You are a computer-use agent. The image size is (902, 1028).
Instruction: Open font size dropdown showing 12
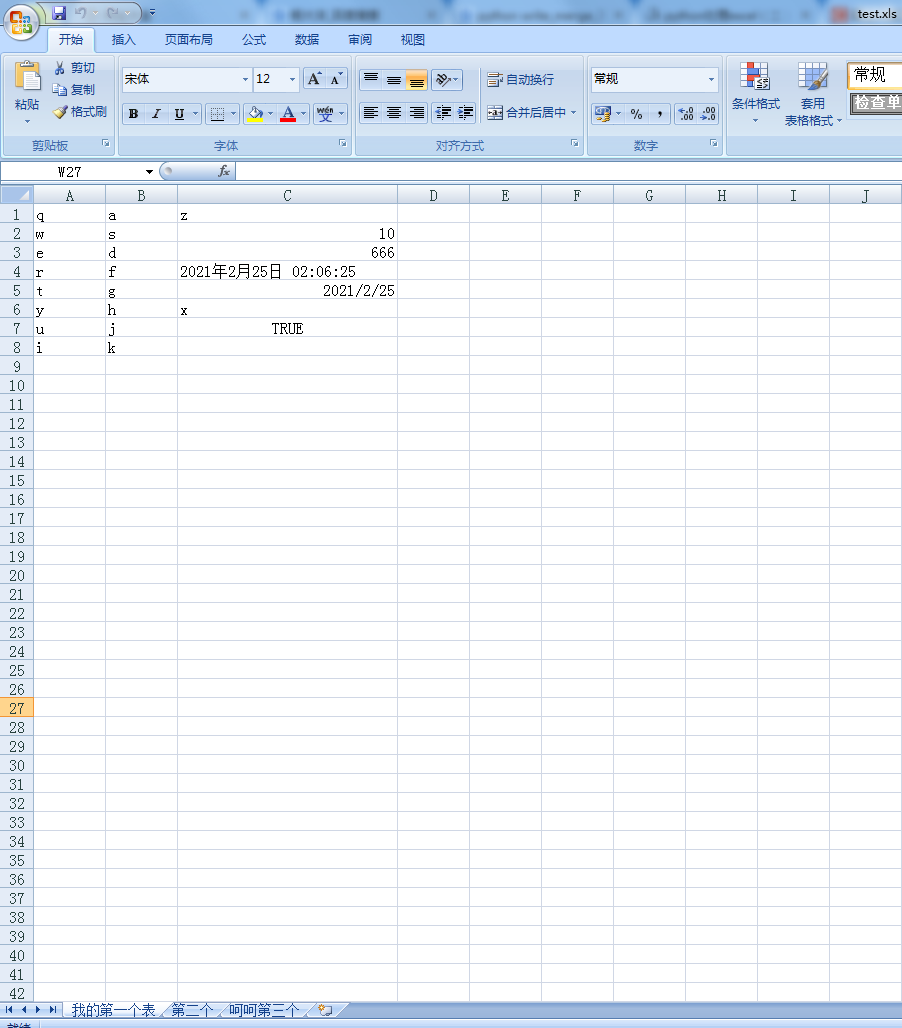[x=292, y=79]
